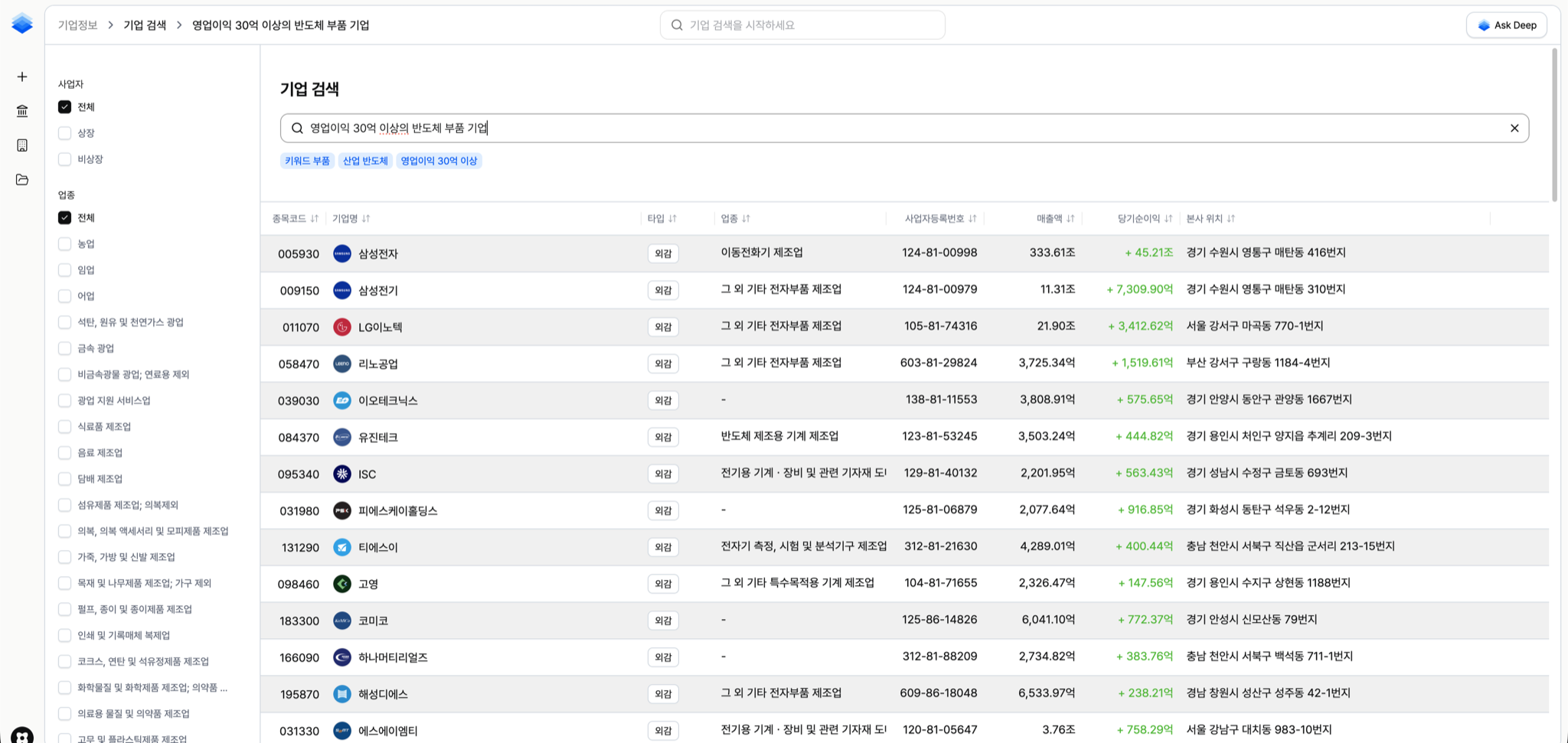Click the blue app logo icon
Screen dimensions: 1568x743
22,24
